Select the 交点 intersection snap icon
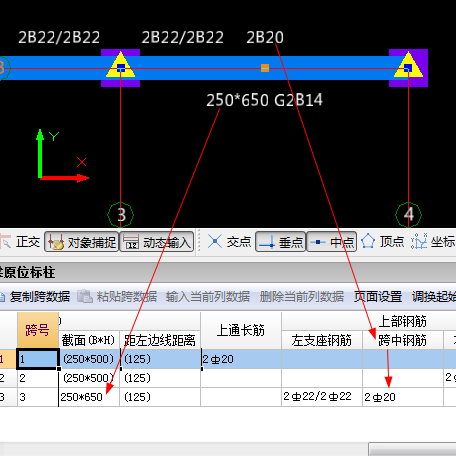Image resolution: width=456 pixels, height=456 pixels. (215, 241)
